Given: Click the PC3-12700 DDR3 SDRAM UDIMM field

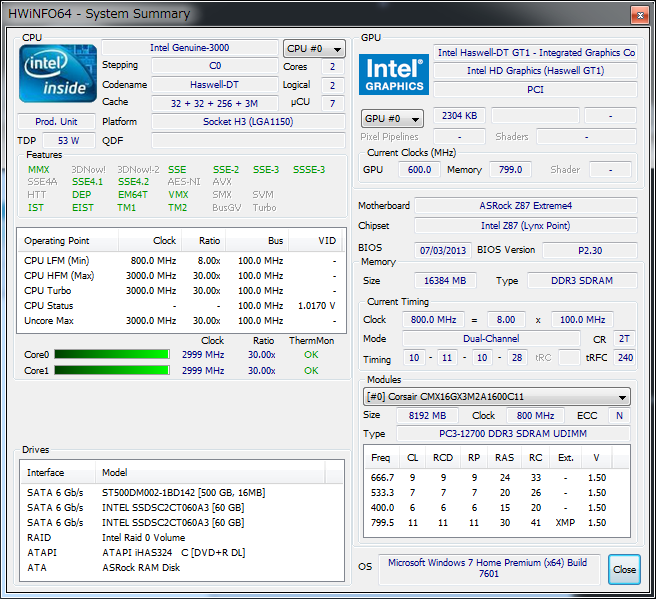Looking at the screenshot, I should pyautogui.click(x=513, y=434).
